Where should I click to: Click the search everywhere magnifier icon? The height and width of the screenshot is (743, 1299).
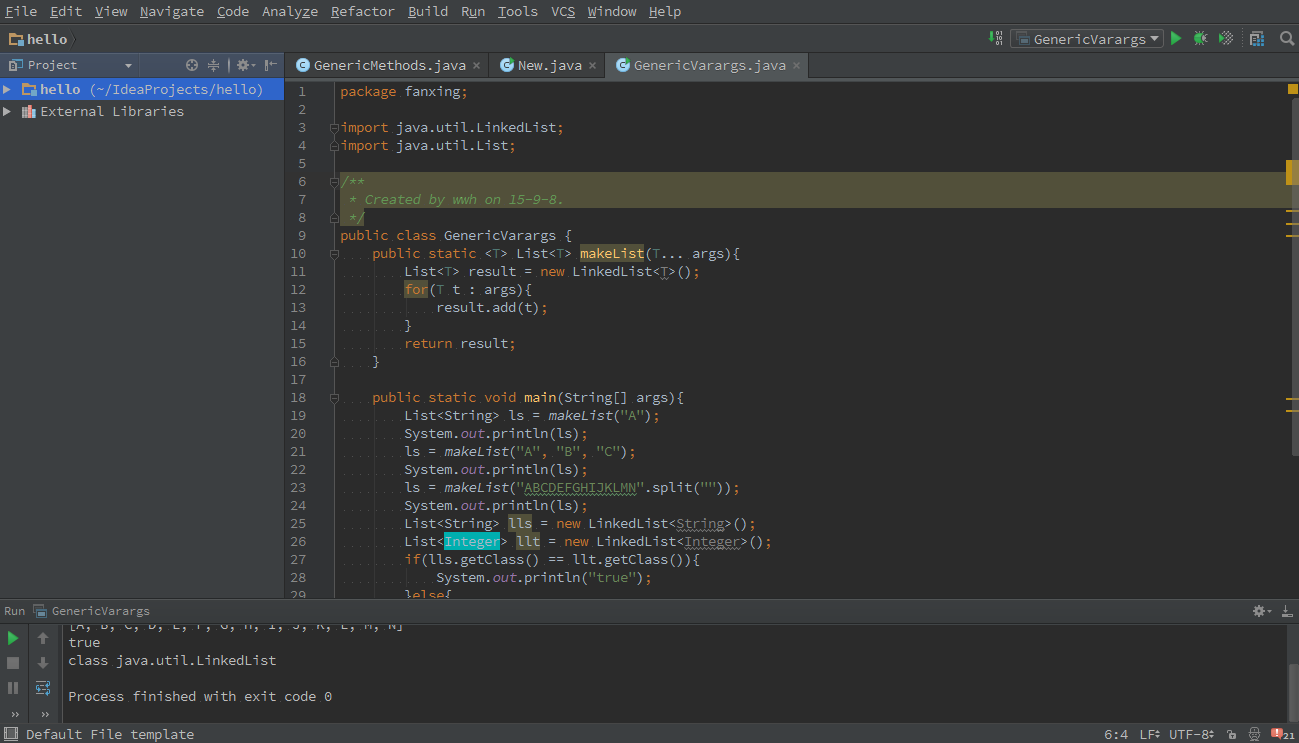pyautogui.click(x=1287, y=39)
